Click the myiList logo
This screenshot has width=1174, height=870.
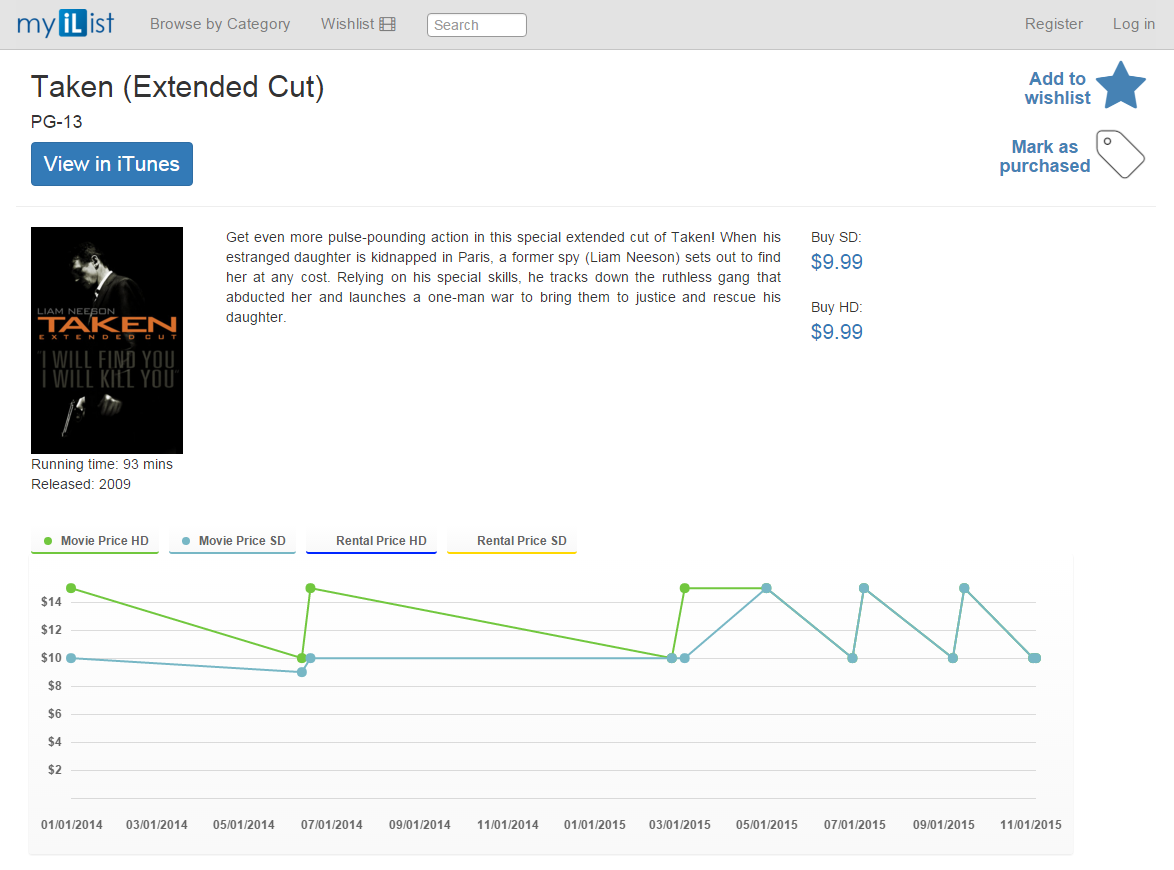[65, 23]
